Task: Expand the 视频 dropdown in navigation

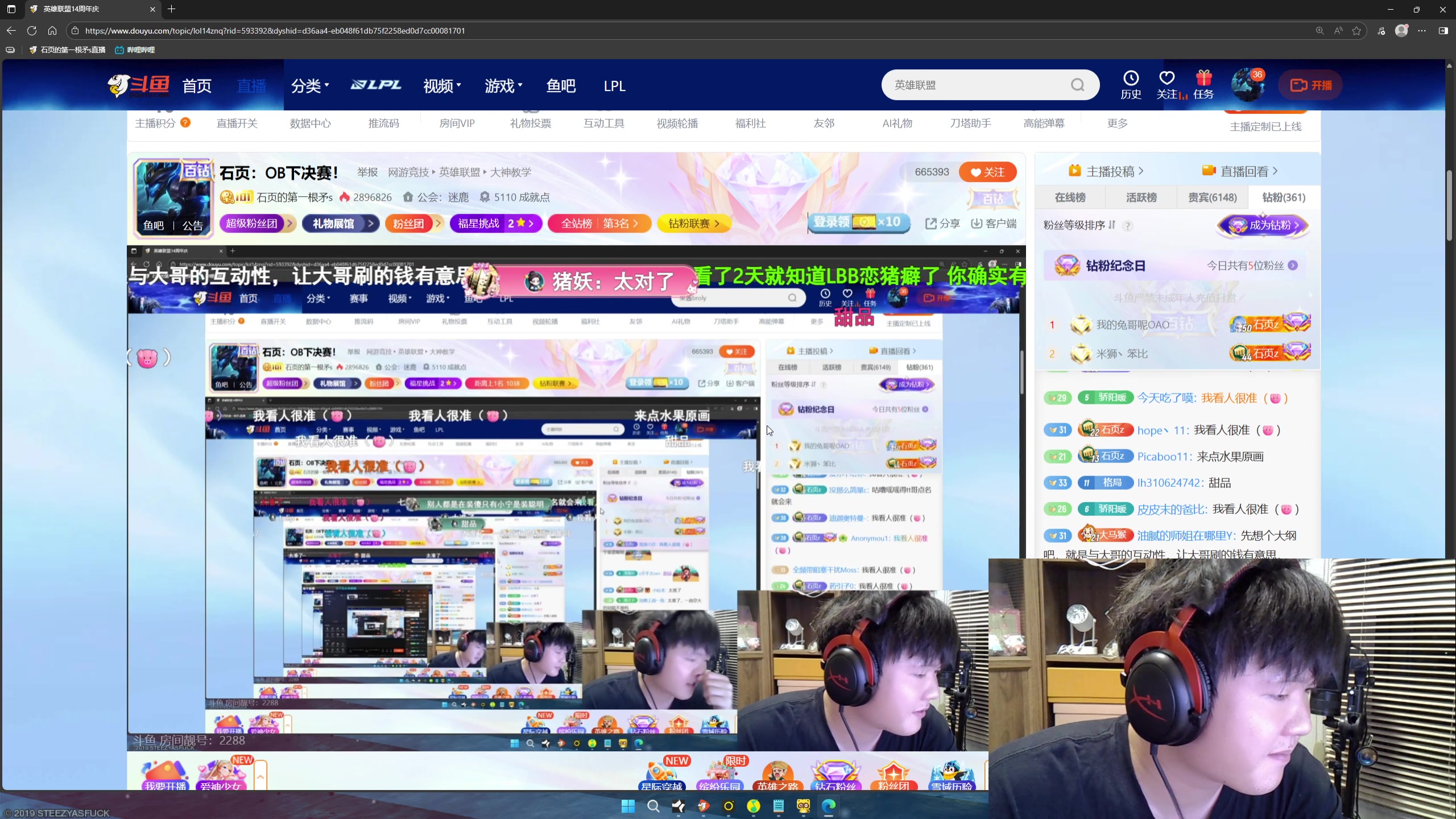Action: click(x=442, y=86)
